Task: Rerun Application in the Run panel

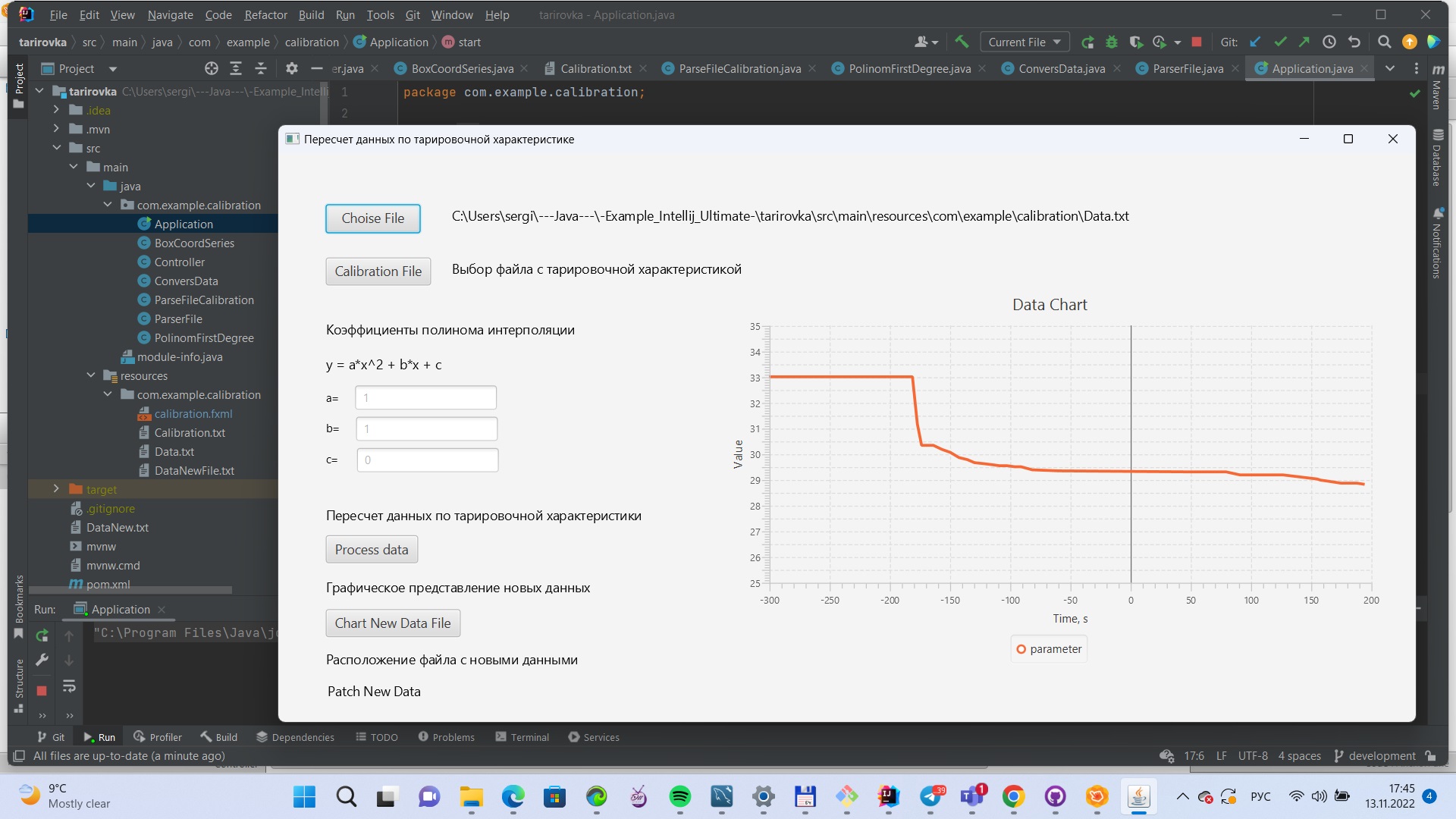Action: (42, 635)
